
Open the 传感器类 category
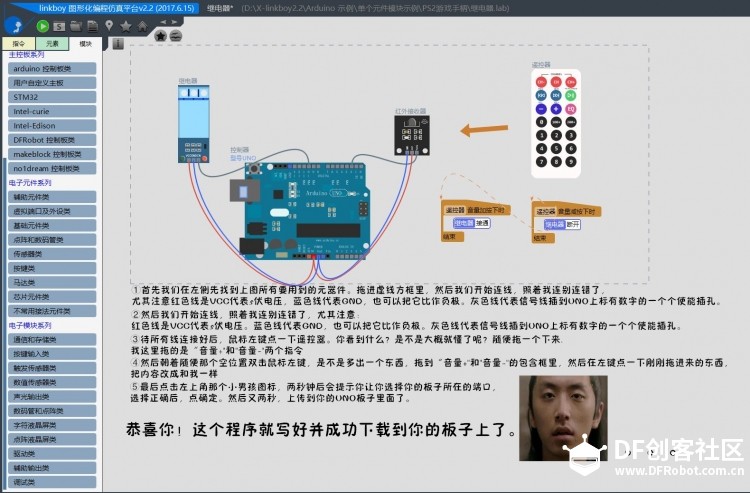click(52, 254)
